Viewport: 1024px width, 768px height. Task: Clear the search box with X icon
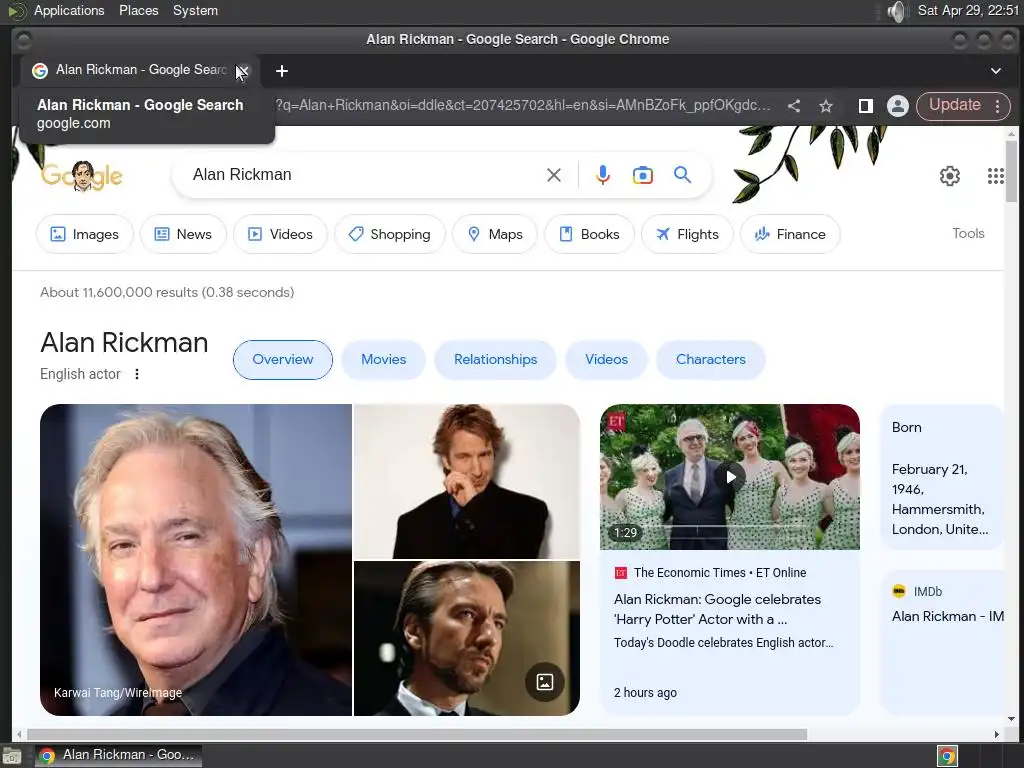pos(554,175)
